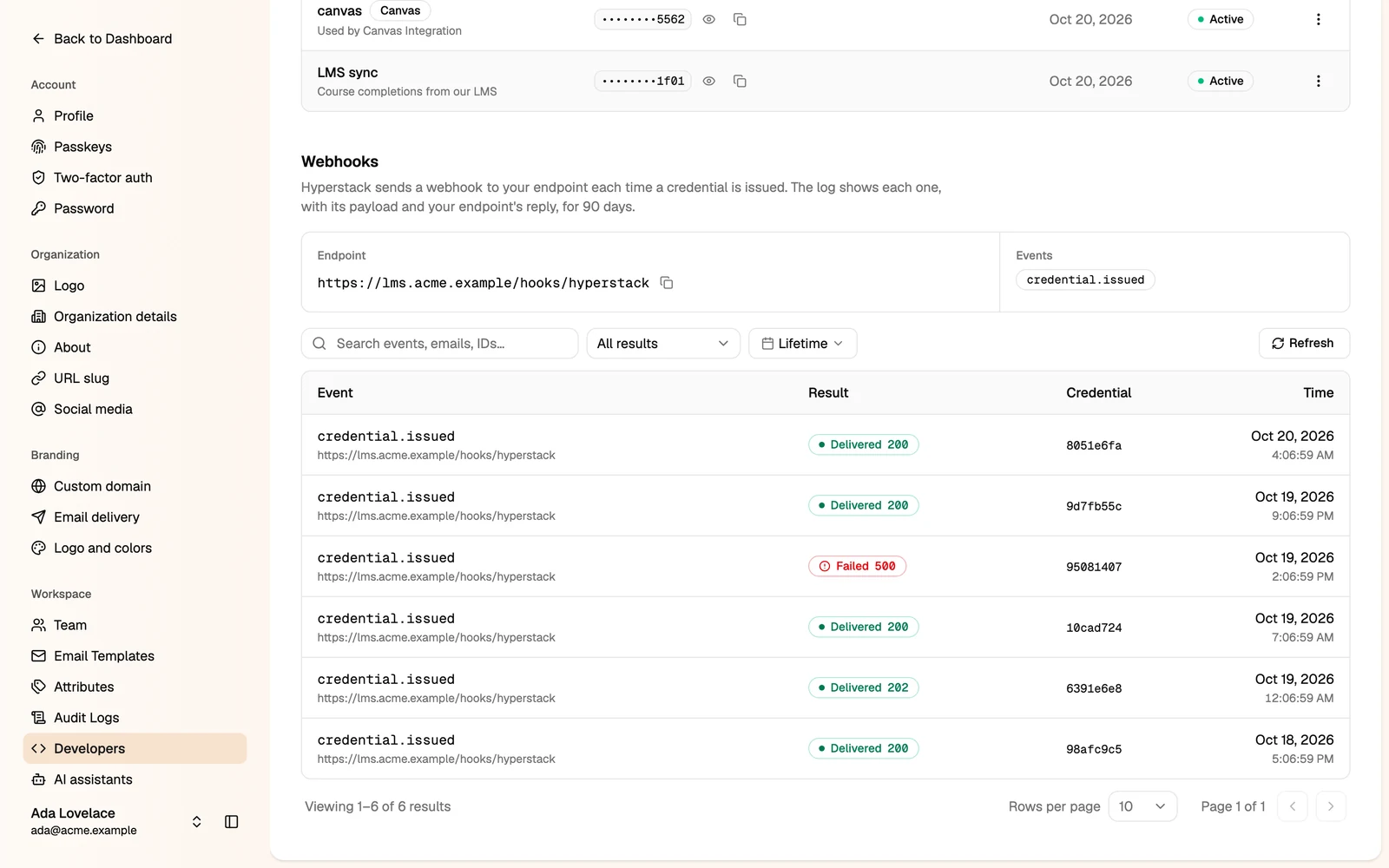The width and height of the screenshot is (1389, 868).
Task: Click the Attributes tag icon
Action: coord(38,687)
